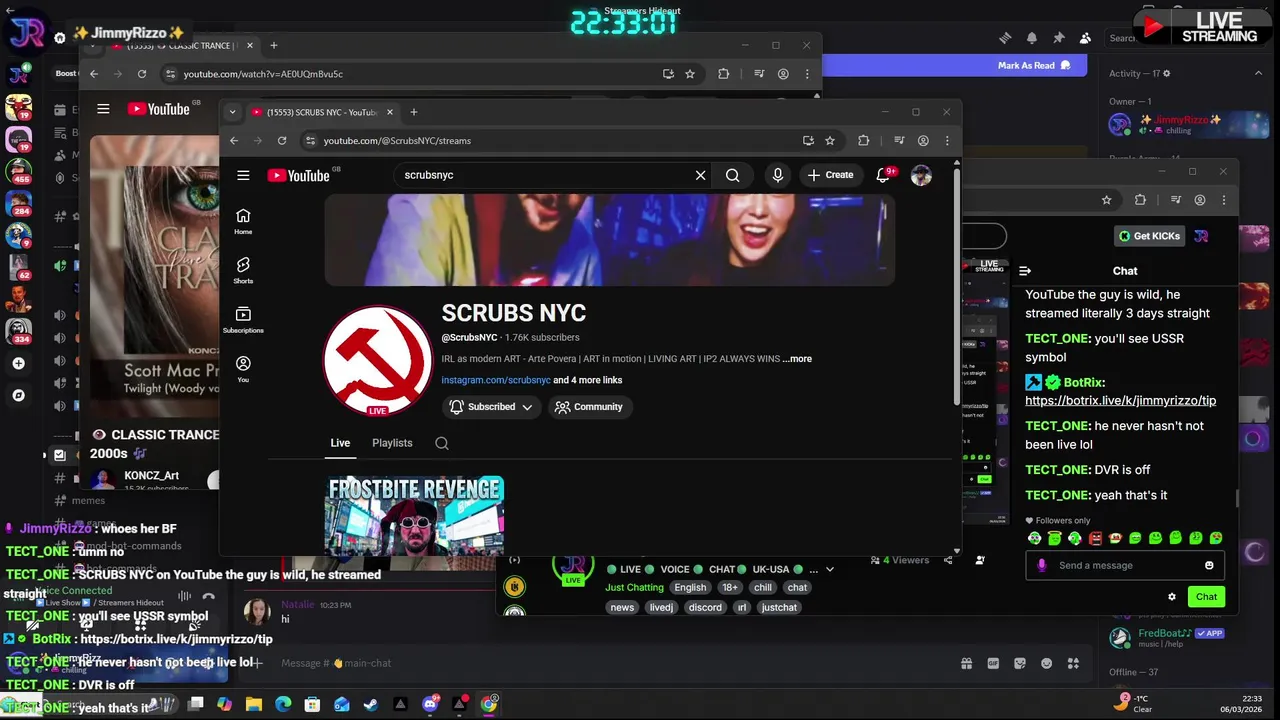The width and height of the screenshot is (1280, 720).
Task: Open File Explorer from the taskbar
Action: coord(253,704)
